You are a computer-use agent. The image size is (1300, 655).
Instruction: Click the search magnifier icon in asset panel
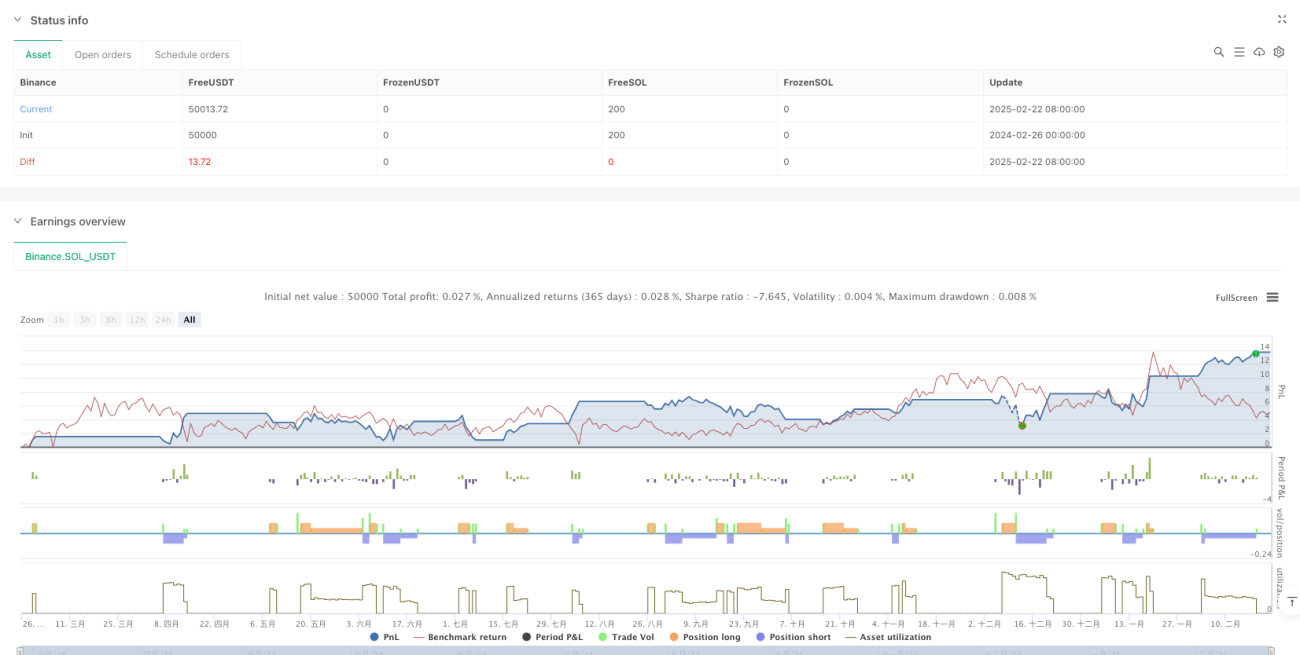click(x=1218, y=52)
